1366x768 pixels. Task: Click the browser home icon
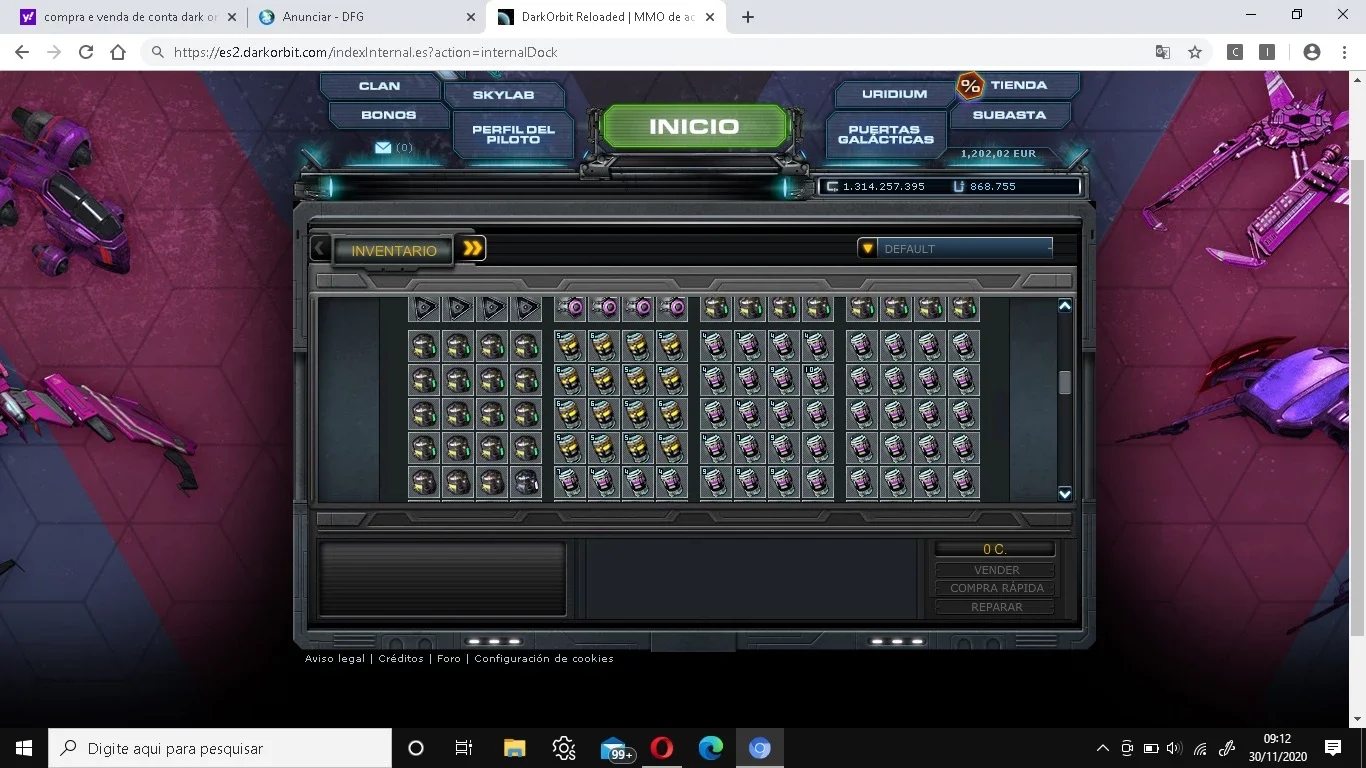[x=118, y=52]
